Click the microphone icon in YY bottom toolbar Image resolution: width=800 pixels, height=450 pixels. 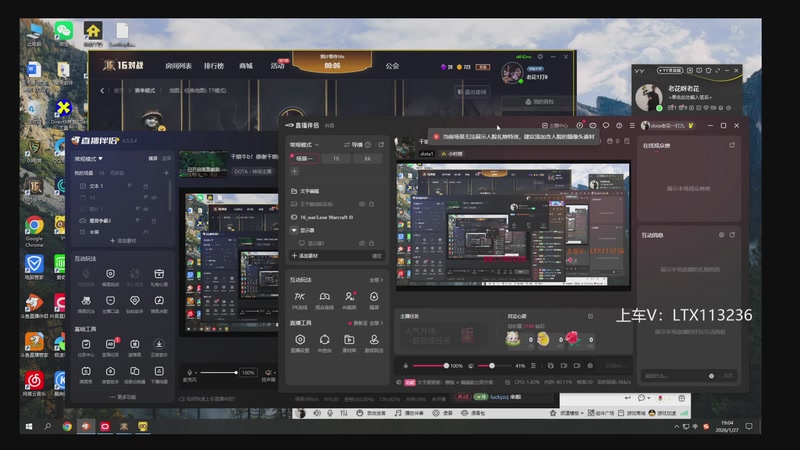(330, 413)
